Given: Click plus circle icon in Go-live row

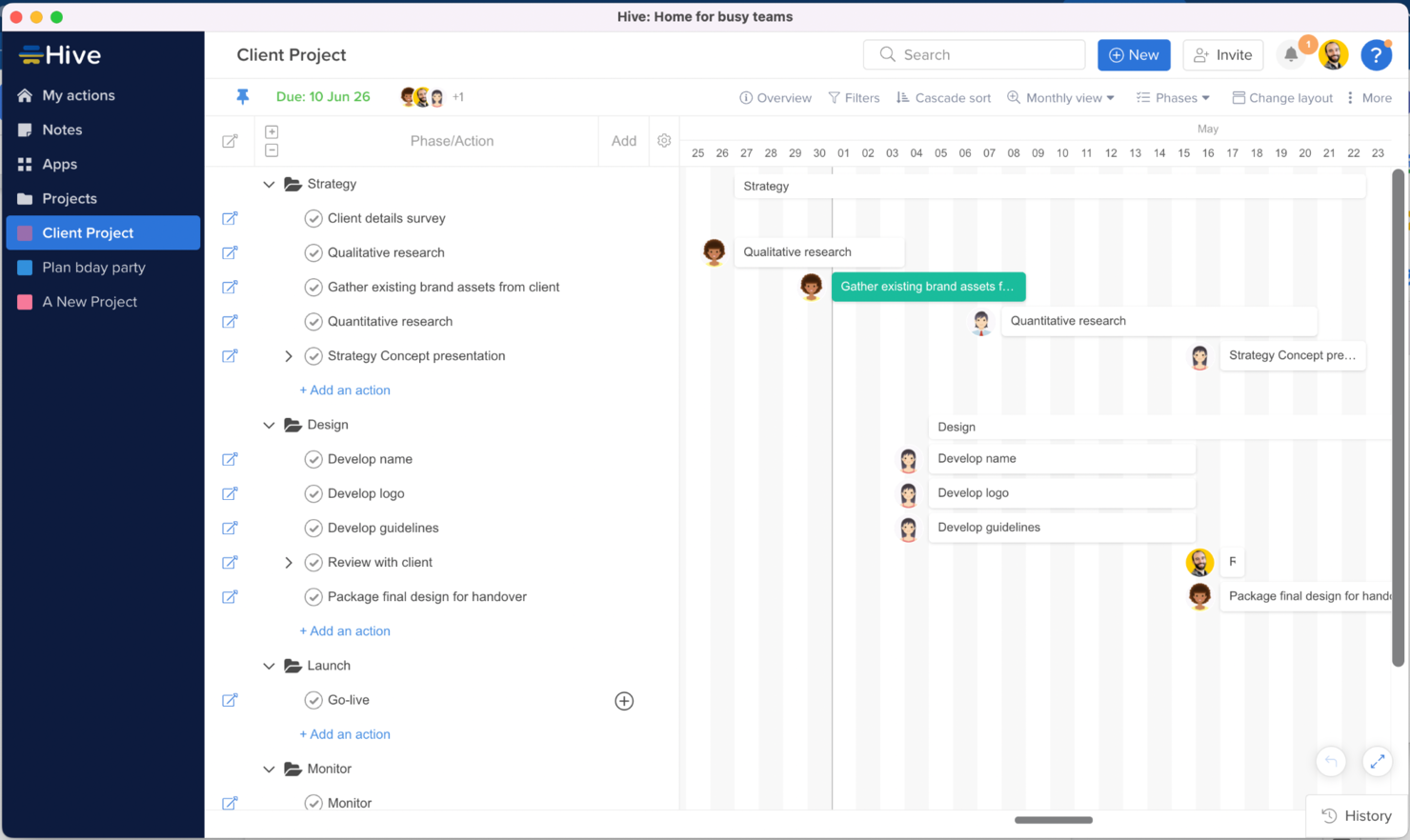Looking at the screenshot, I should click(624, 701).
